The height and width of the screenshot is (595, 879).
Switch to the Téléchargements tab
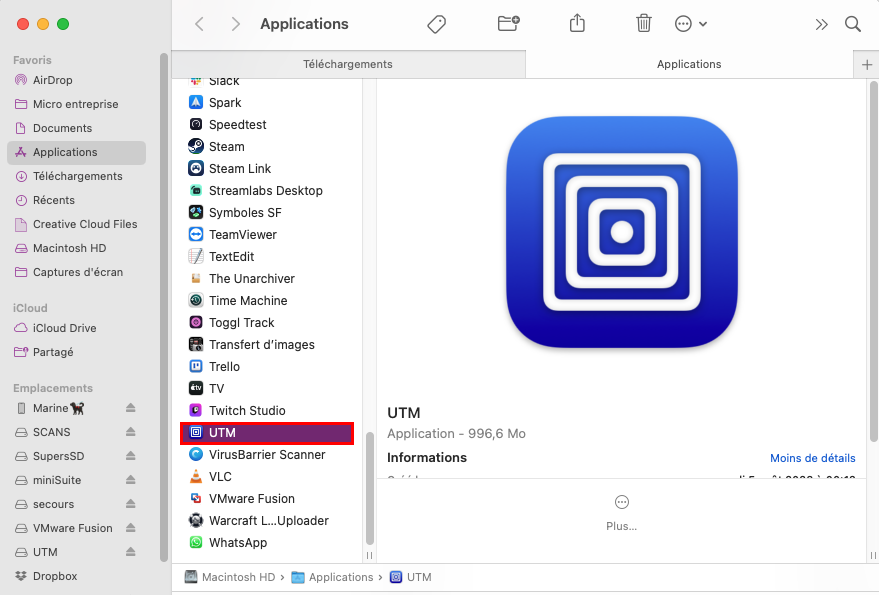pyautogui.click(x=348, y=64)
